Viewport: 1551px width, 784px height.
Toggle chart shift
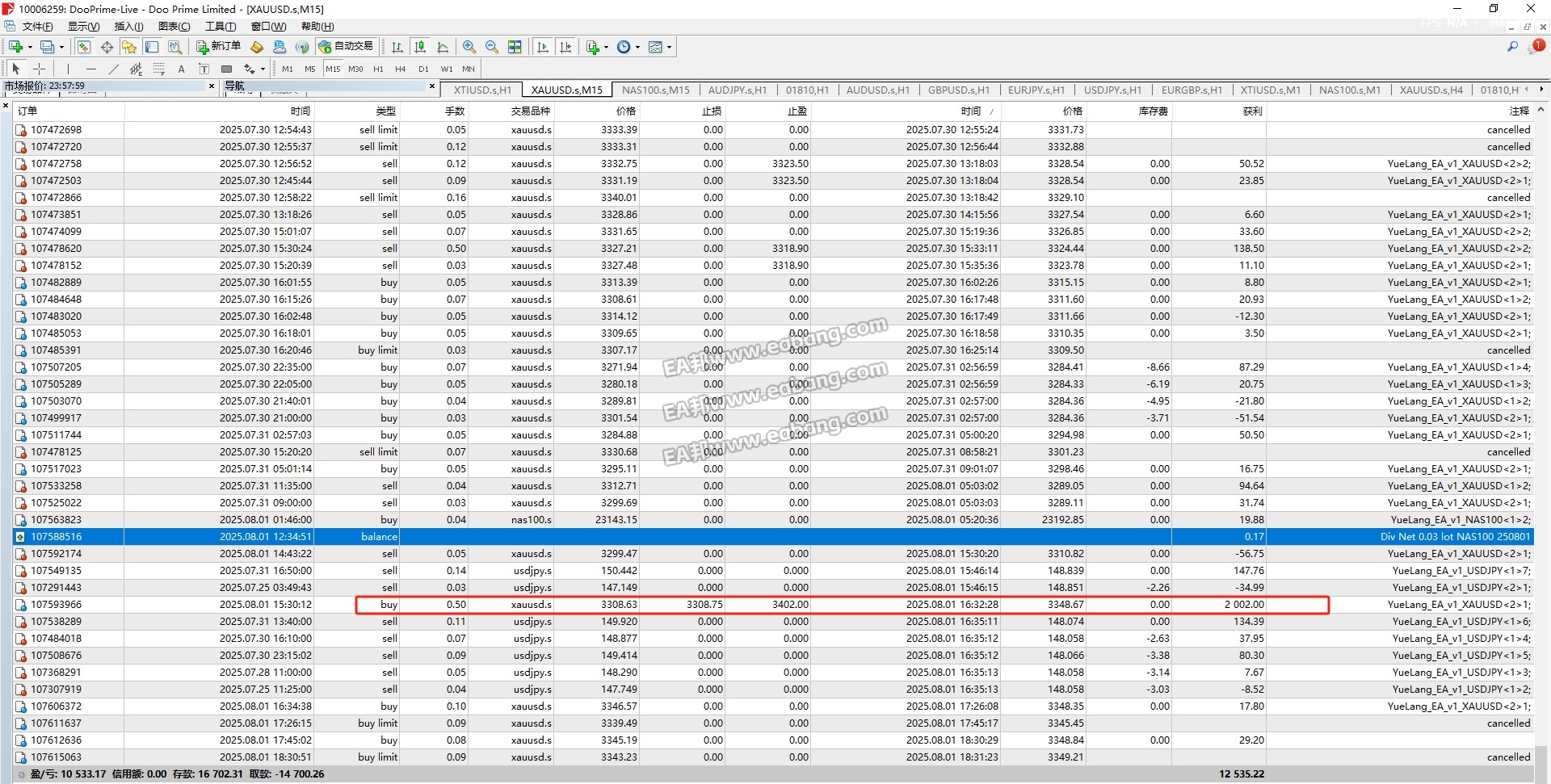pyautogui.click(x=565, y=47)
